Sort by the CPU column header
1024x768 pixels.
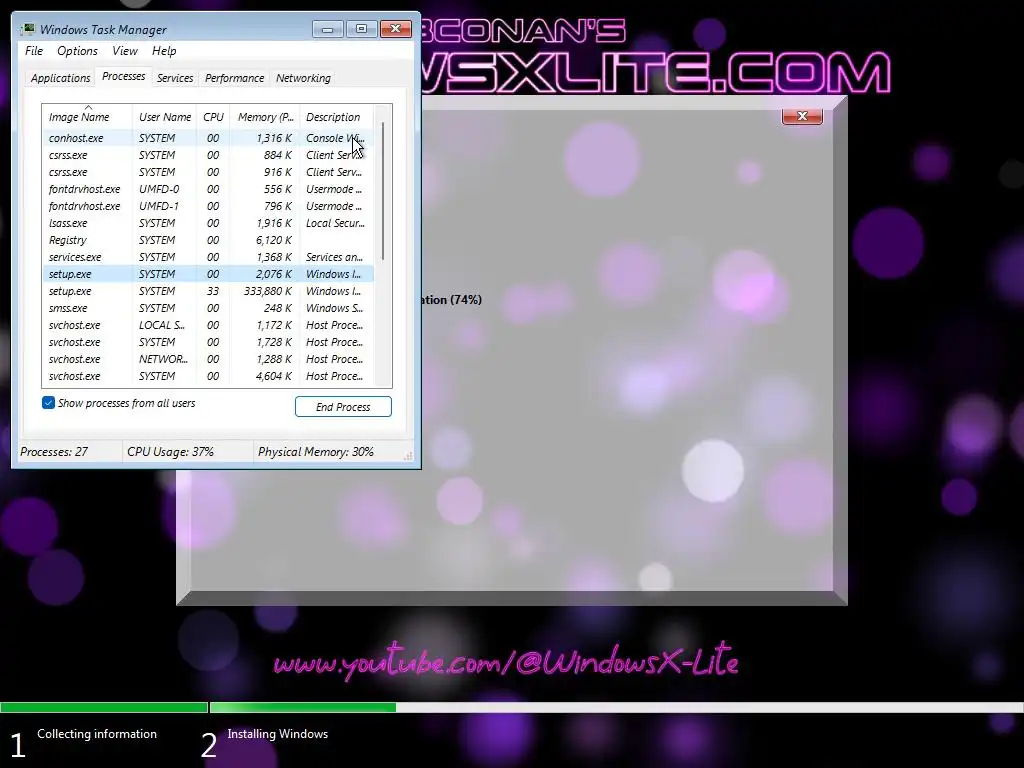[213, 117]
